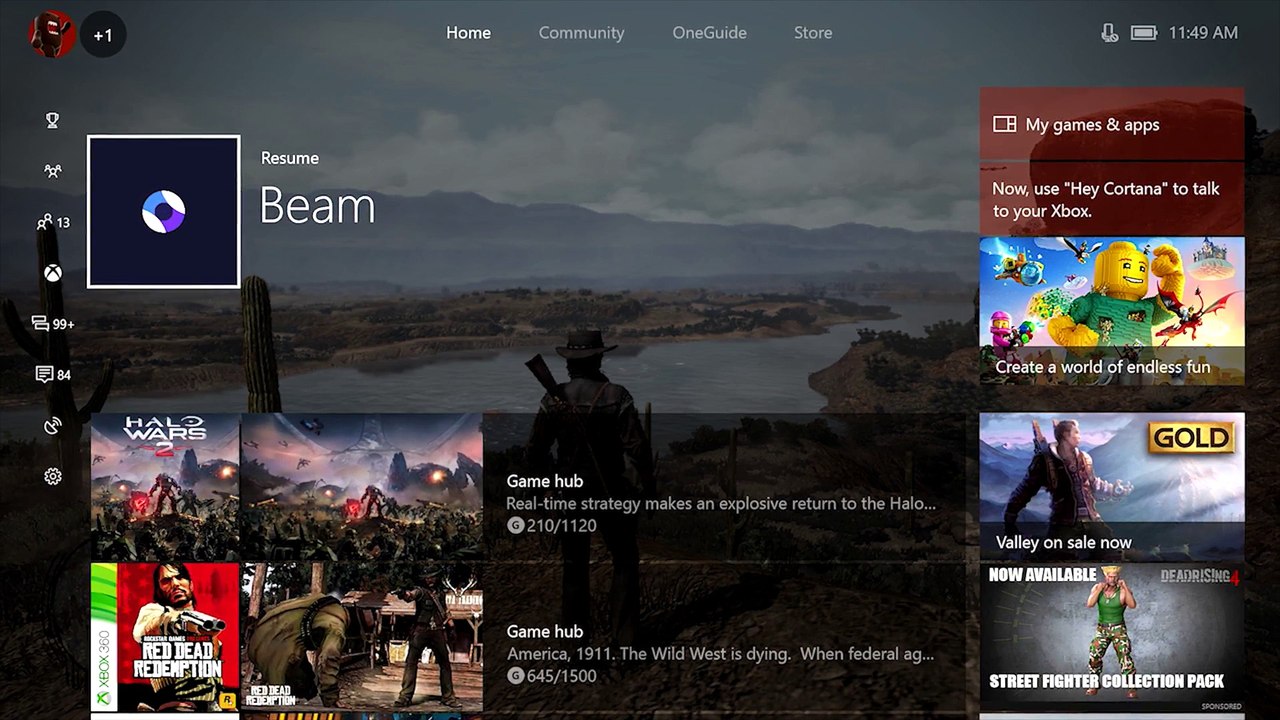Image resolution: width=1280 pixels, height=720 pixels.
Task: Click the Sponsored label
Action: 1221,706
